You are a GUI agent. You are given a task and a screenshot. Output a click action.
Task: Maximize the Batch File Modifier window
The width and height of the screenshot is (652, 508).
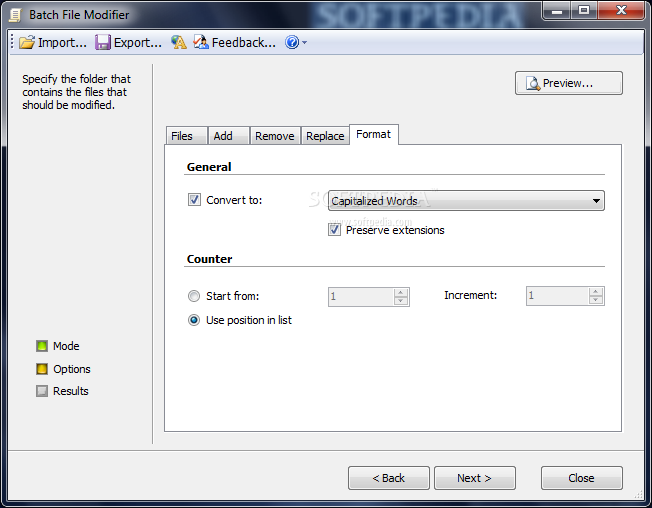pos(584,10)
